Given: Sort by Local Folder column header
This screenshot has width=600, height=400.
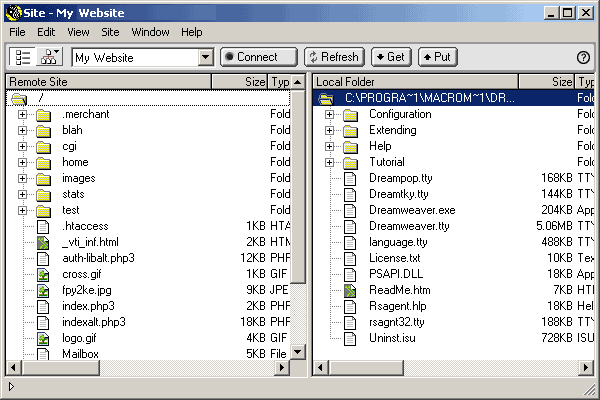Looking at the screenshot, I should 430,81.
